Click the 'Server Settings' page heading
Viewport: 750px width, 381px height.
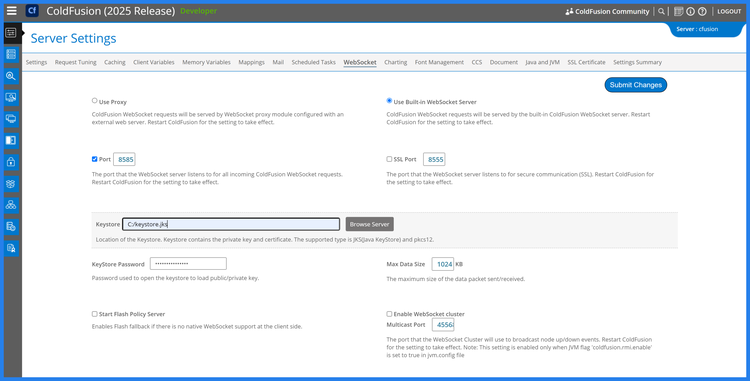click(x=73, y=38)
